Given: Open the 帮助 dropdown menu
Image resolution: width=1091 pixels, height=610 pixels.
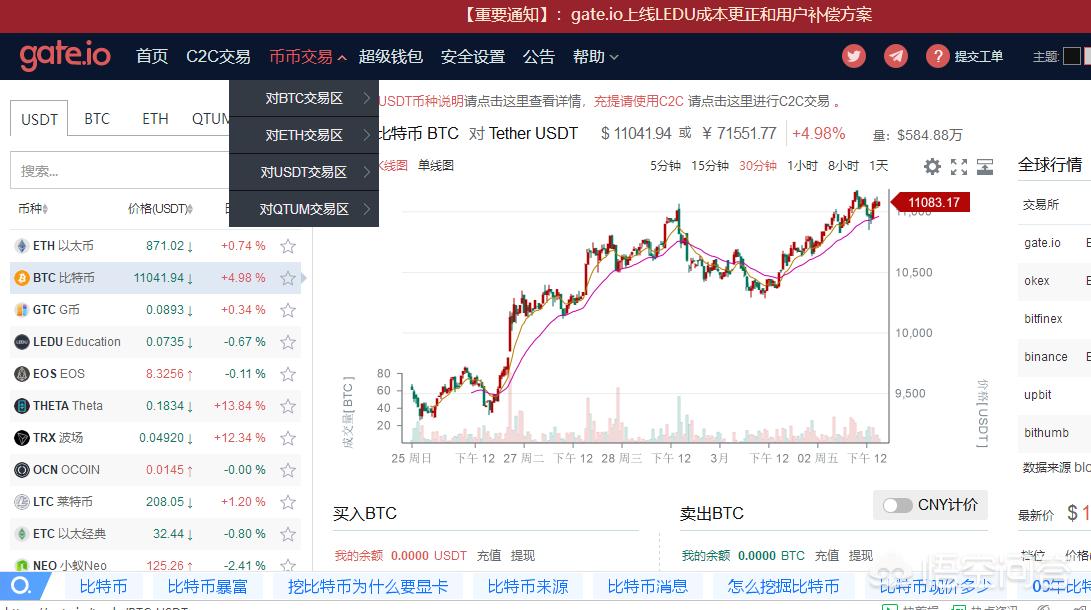Looking at the screenshot, I should coord(595,57).
